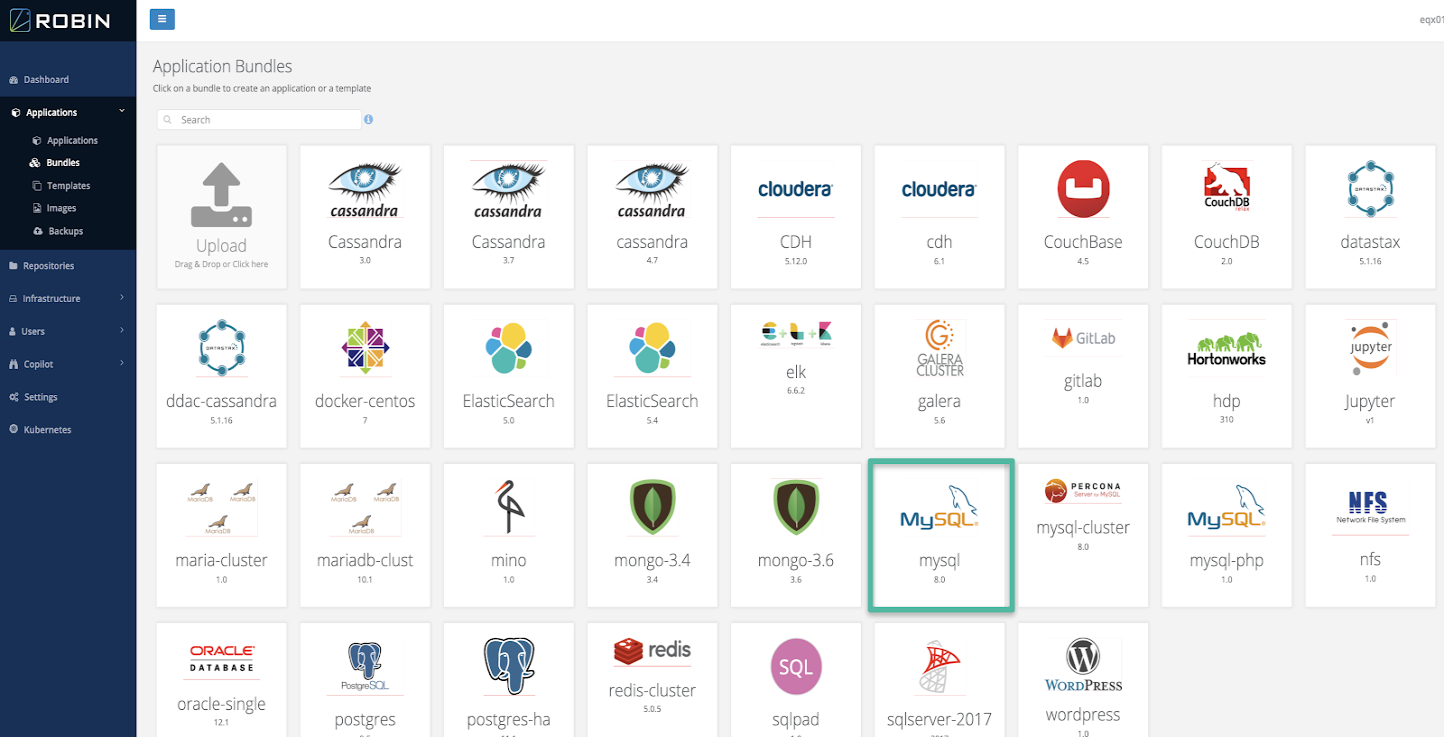
Task: Open Settings in sidebar
Action: [68, 397]
